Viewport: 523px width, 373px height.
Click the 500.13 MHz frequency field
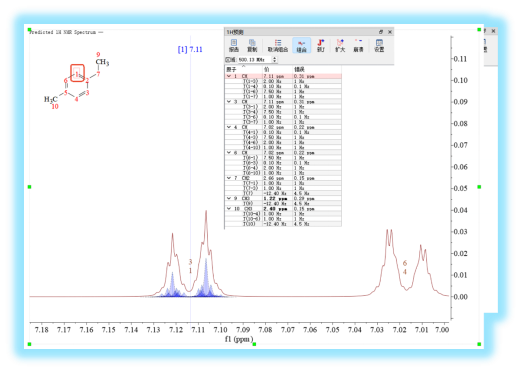pos(255,60)
